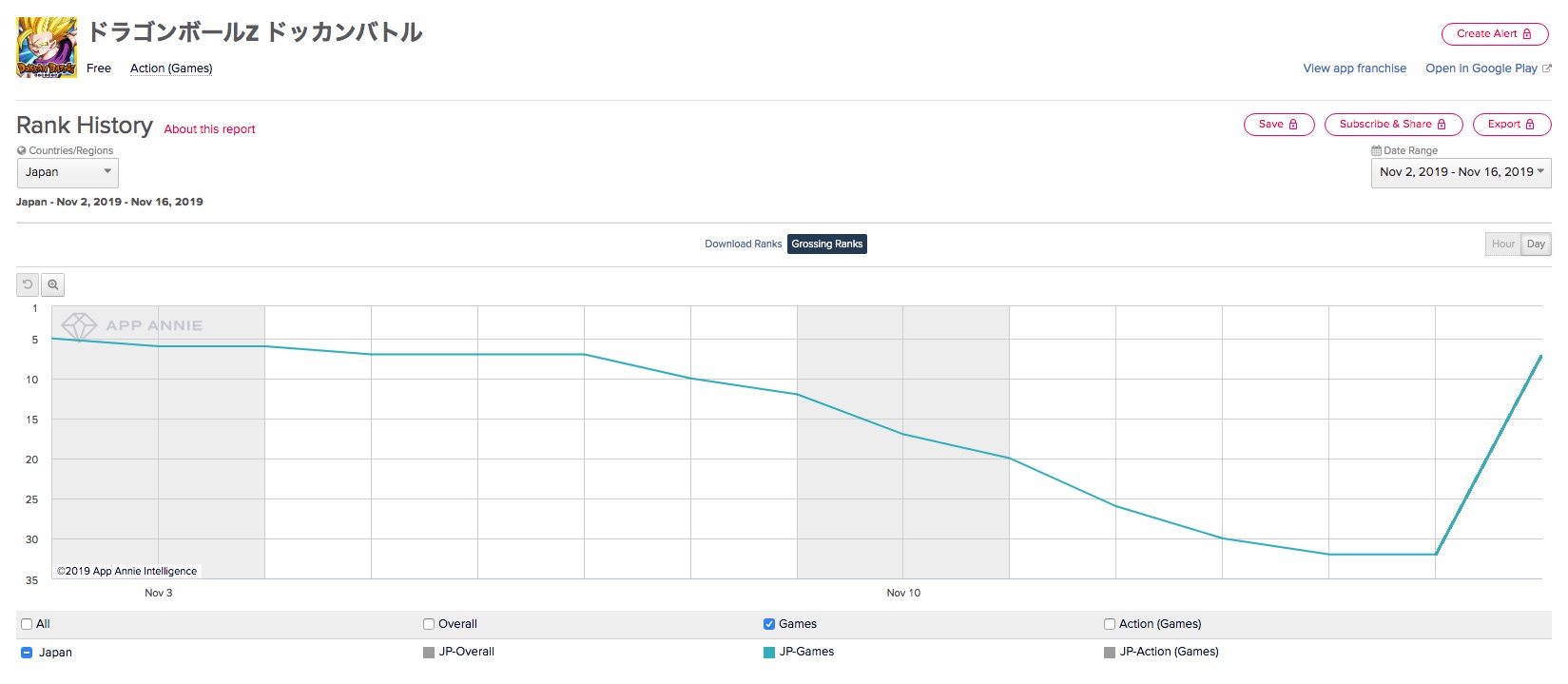
Task: Click the lock icon on Save button
Action: coord(1293,125)
